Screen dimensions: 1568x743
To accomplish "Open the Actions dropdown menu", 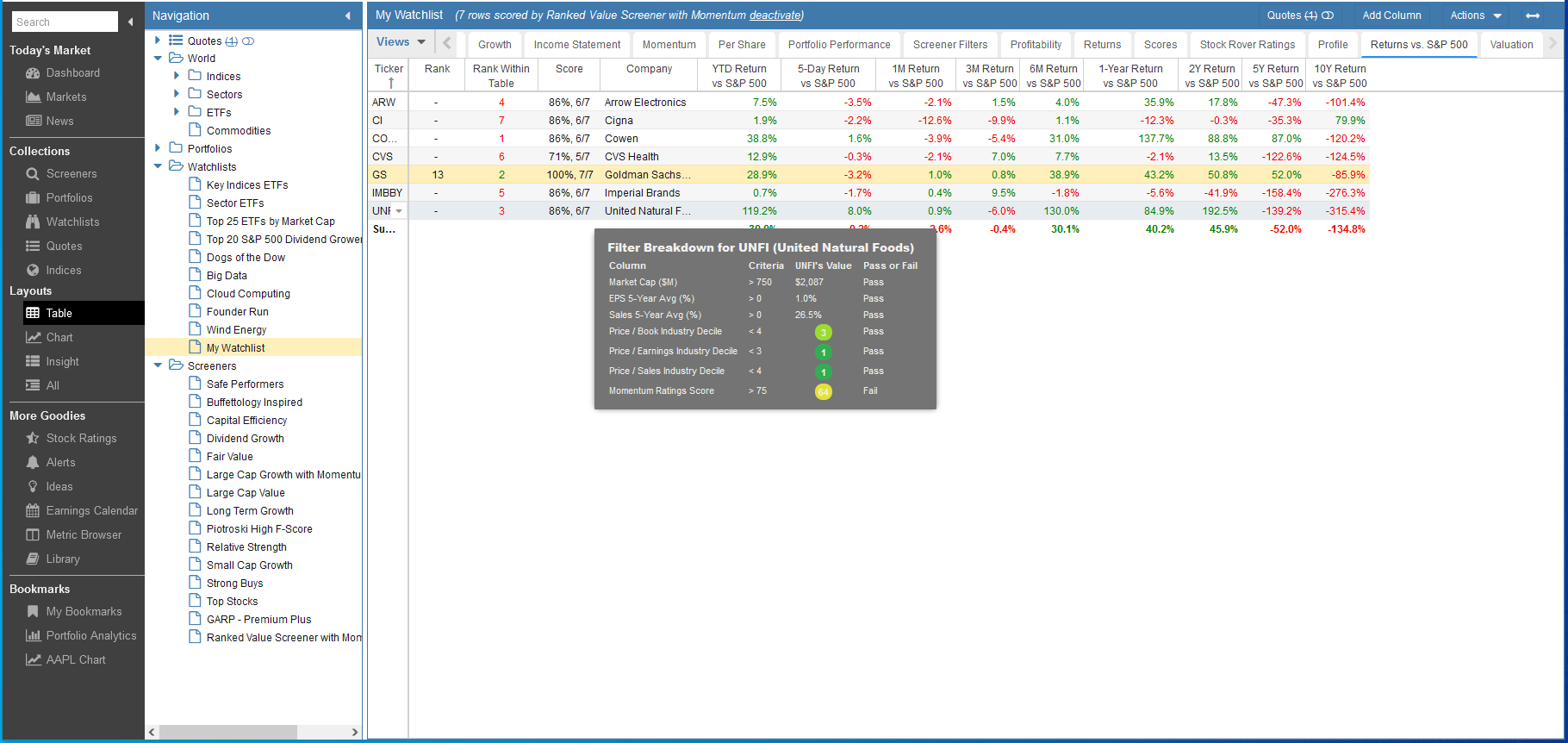I will [x=1476, y=16].
